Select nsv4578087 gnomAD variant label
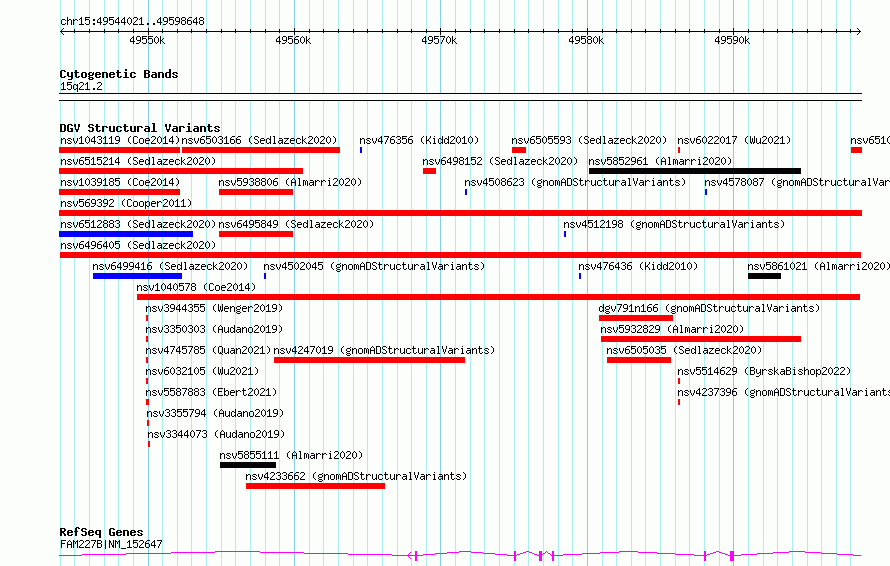890x566 pixels. (x=797, y=182)
